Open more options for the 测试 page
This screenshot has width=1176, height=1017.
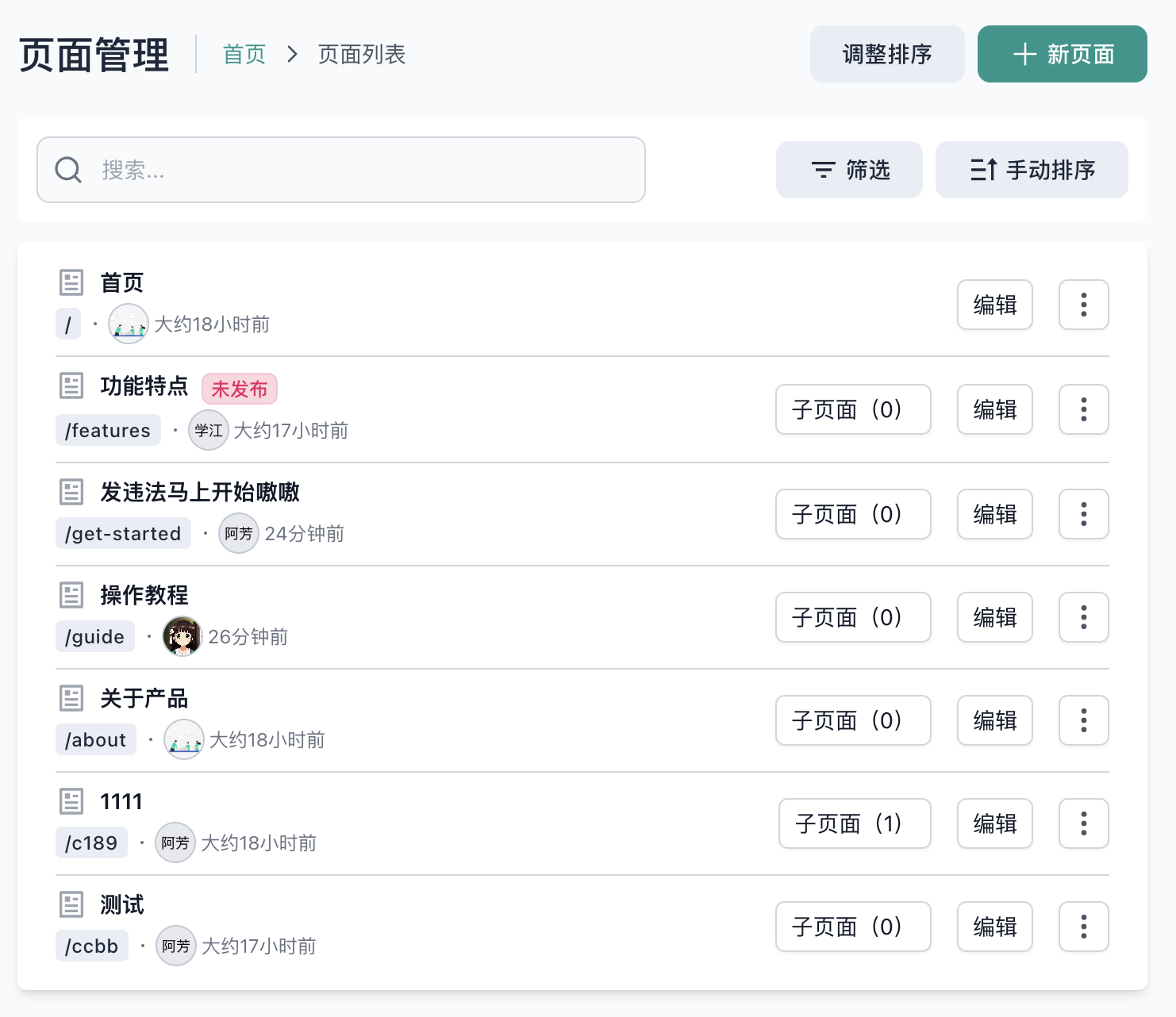[x=1083, y=927]
